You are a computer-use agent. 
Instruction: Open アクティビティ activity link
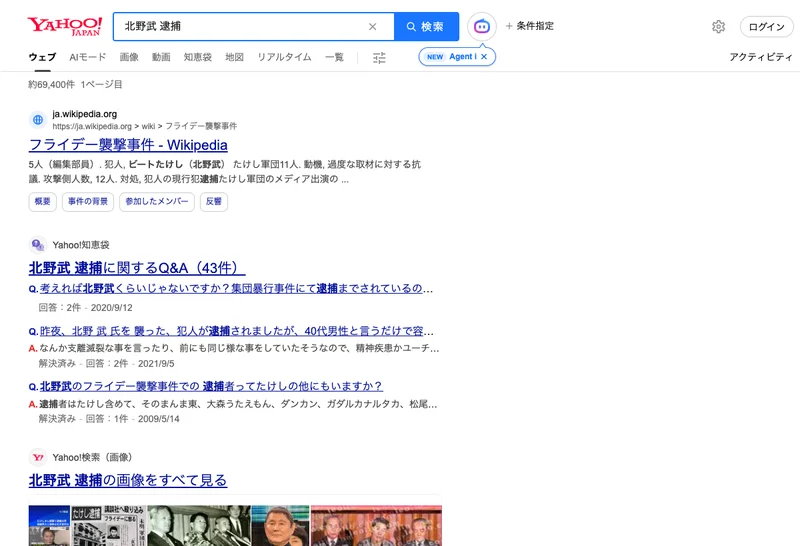click(x=760, y=57)
